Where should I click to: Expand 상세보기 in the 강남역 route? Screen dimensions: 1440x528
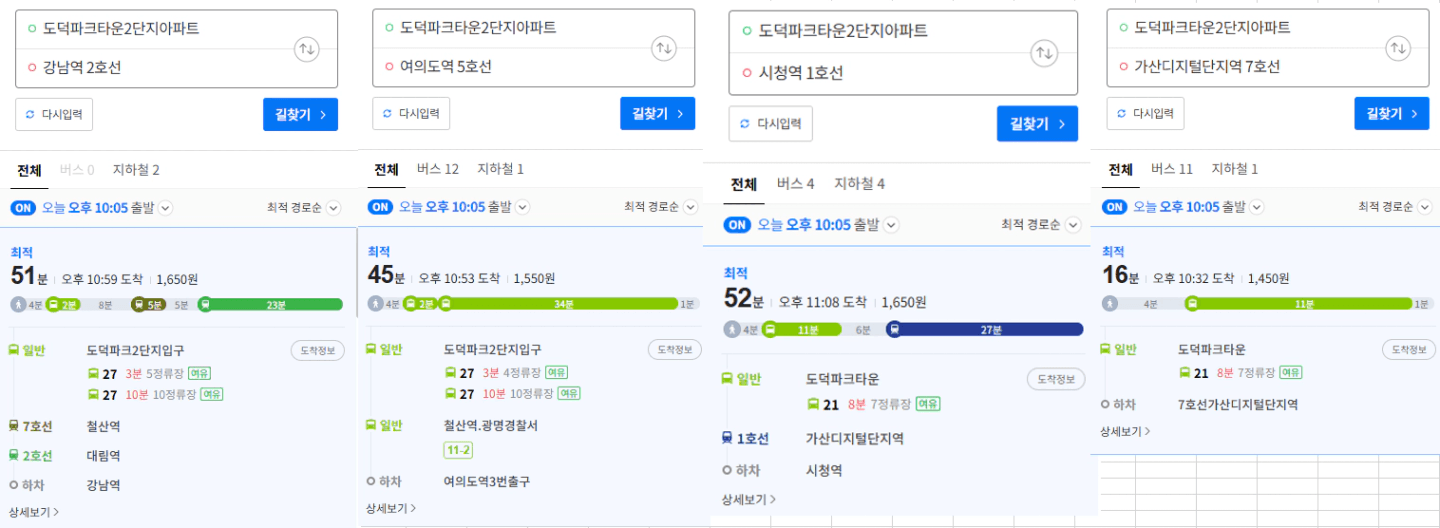click(x=34, y=512)
